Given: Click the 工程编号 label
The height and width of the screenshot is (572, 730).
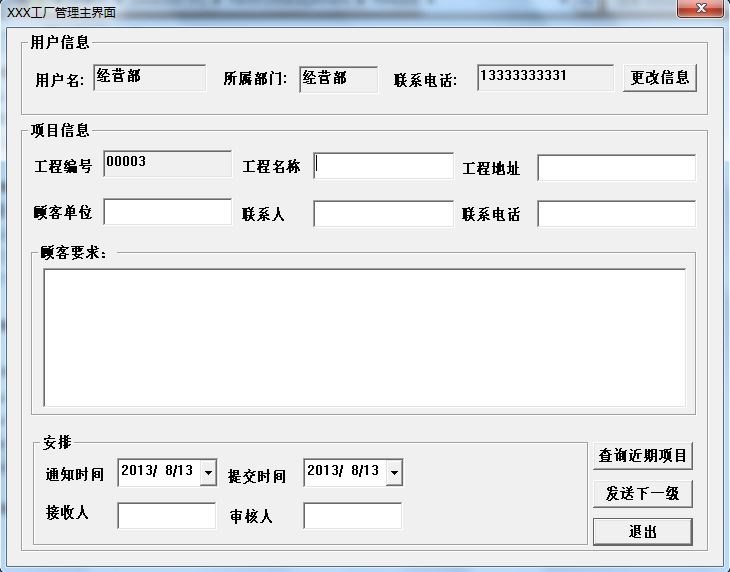Looking at the screenshot, I should [x=63, y=166].
